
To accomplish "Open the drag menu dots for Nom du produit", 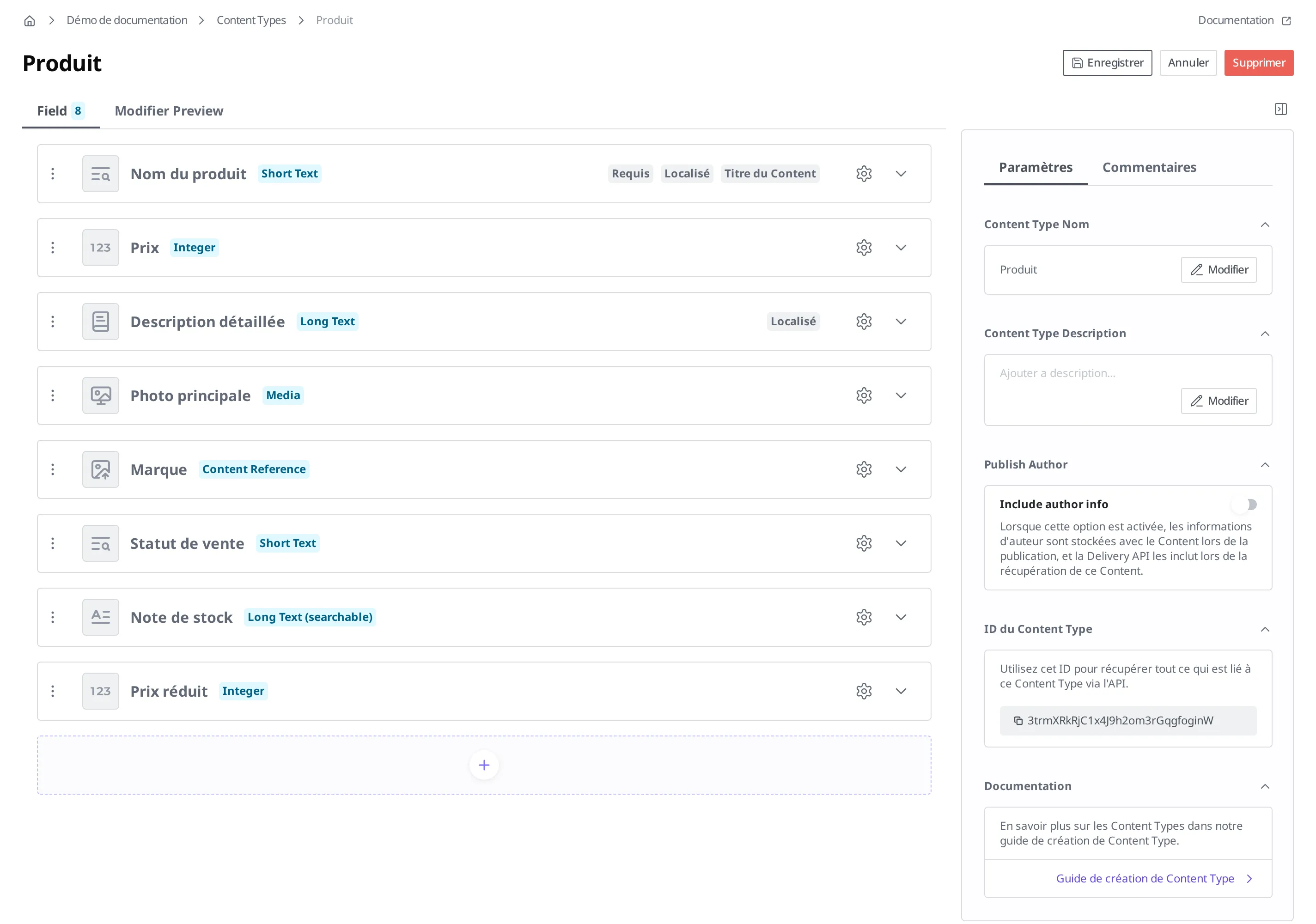I will (53, 174).
